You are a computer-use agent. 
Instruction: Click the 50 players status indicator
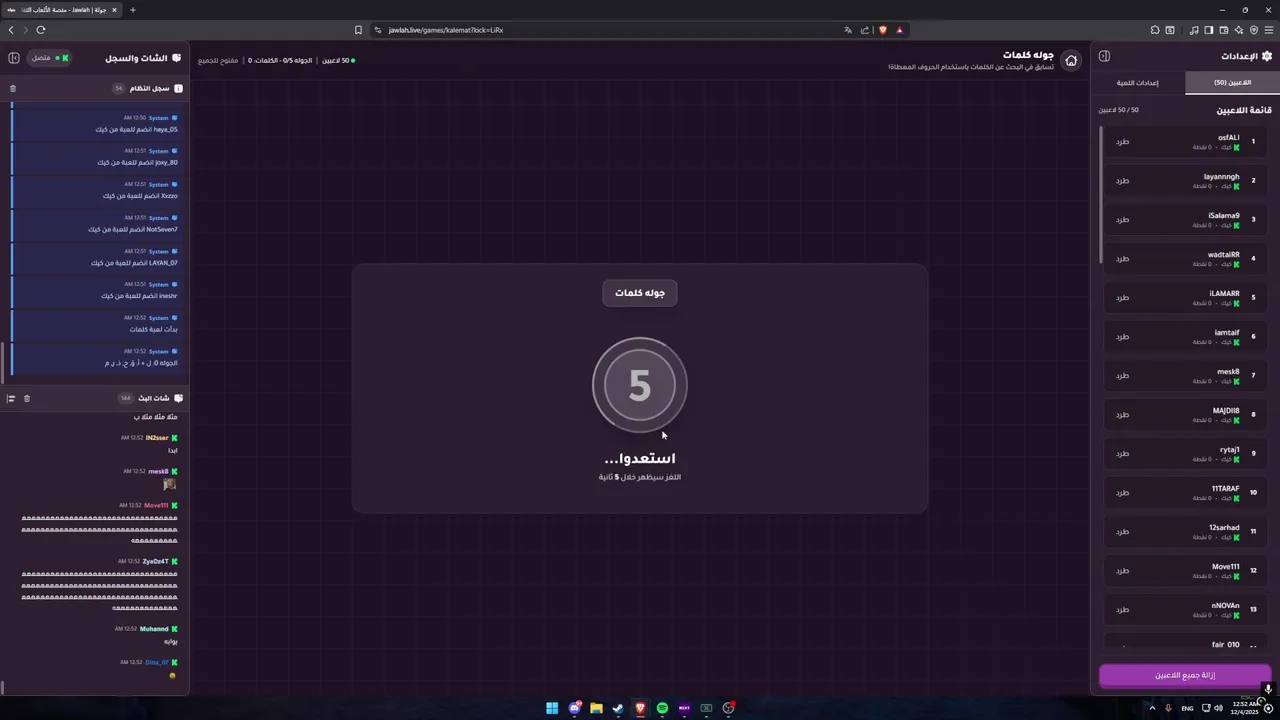[x=338, y=61]
